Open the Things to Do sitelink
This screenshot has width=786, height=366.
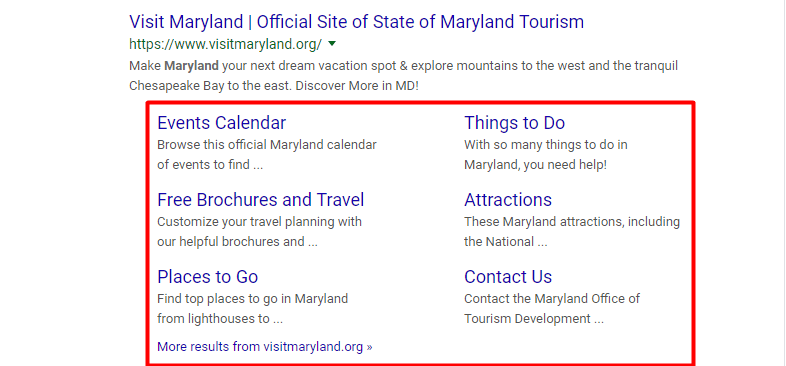[x=514, y=123]
